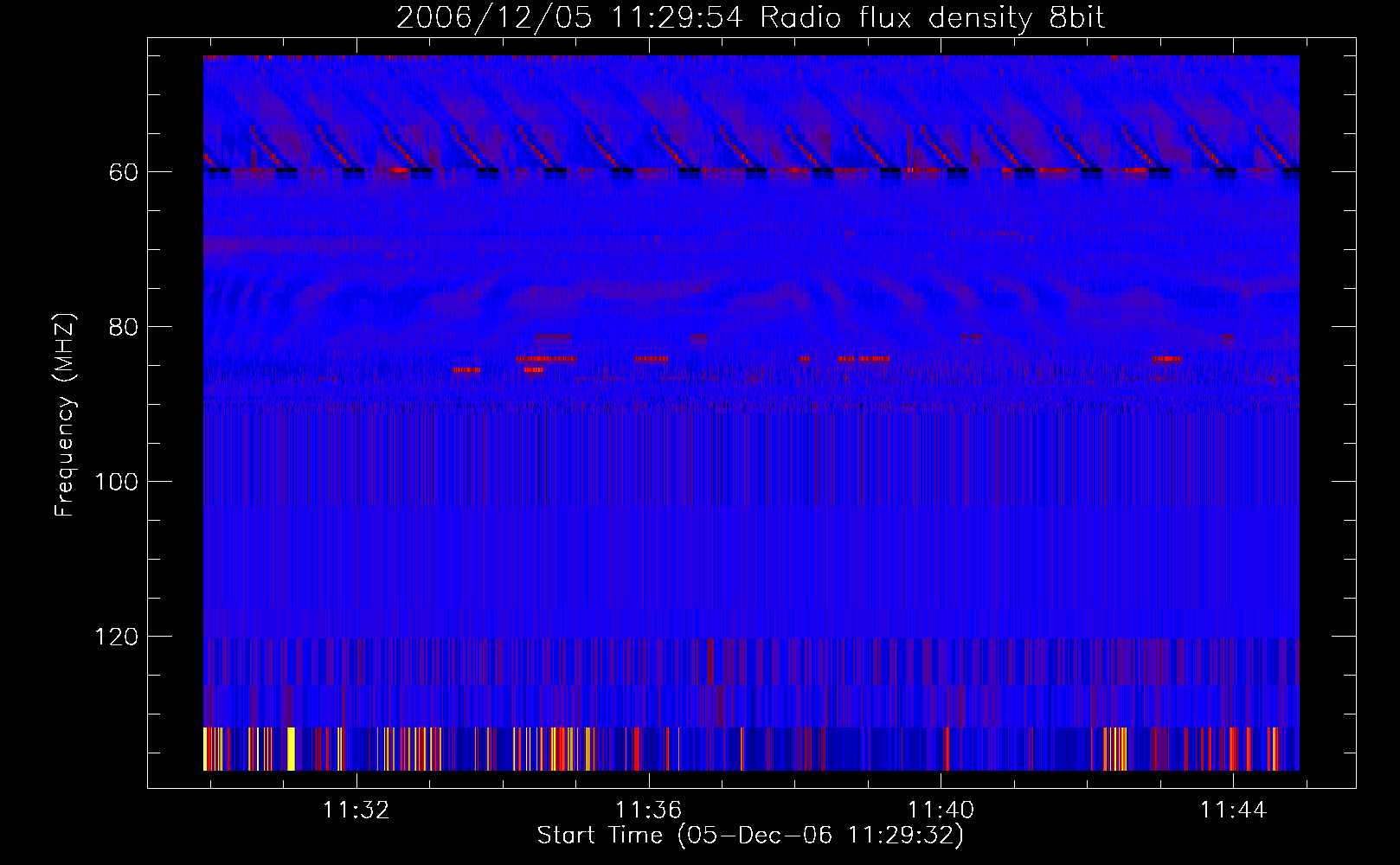Screen dimensions: 1400x865
Task: Click the 'Frequency (MHZ)' y-axis label
Action: (65, 415)
